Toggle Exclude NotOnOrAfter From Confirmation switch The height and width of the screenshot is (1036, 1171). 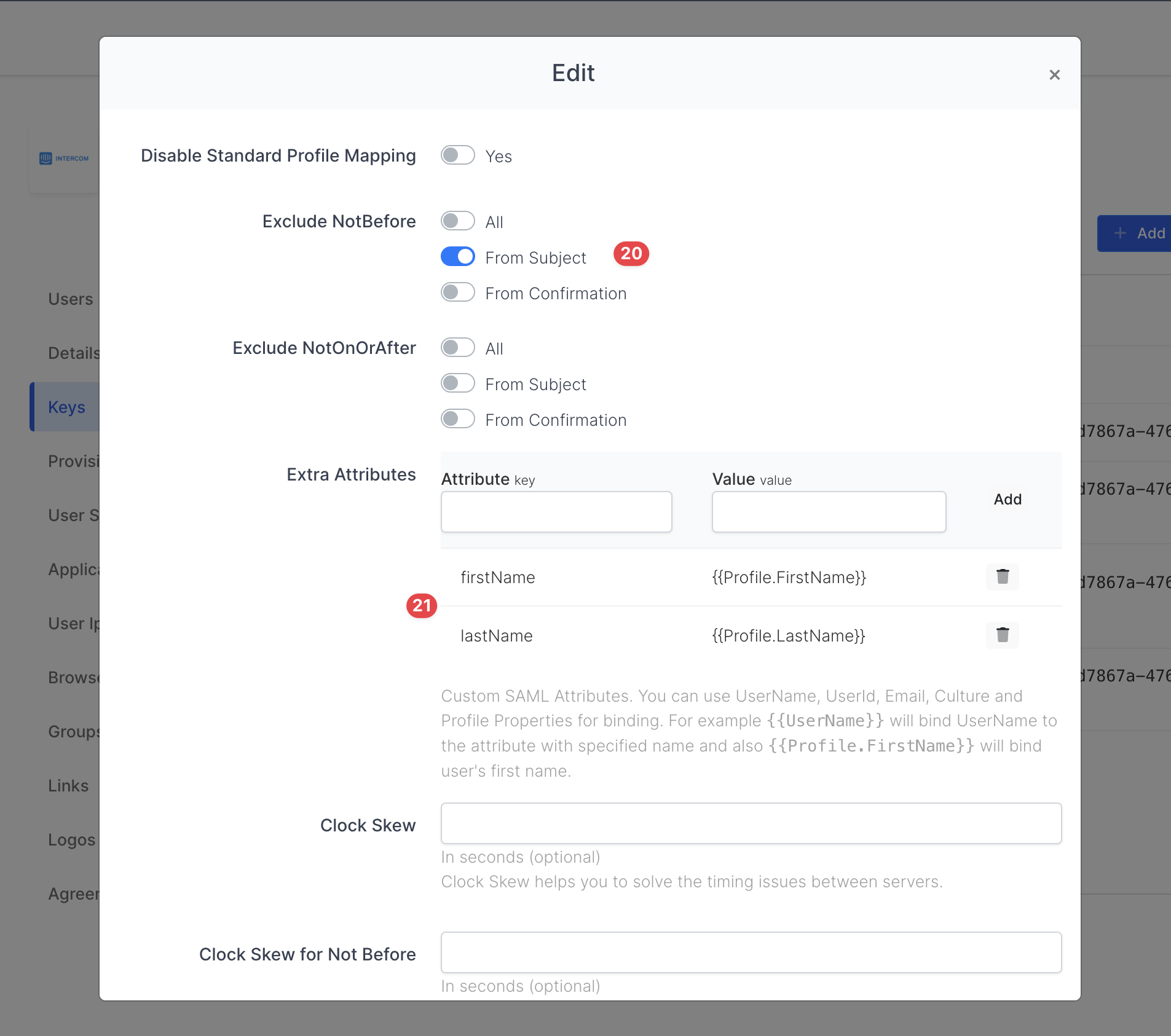coord(458,419)
